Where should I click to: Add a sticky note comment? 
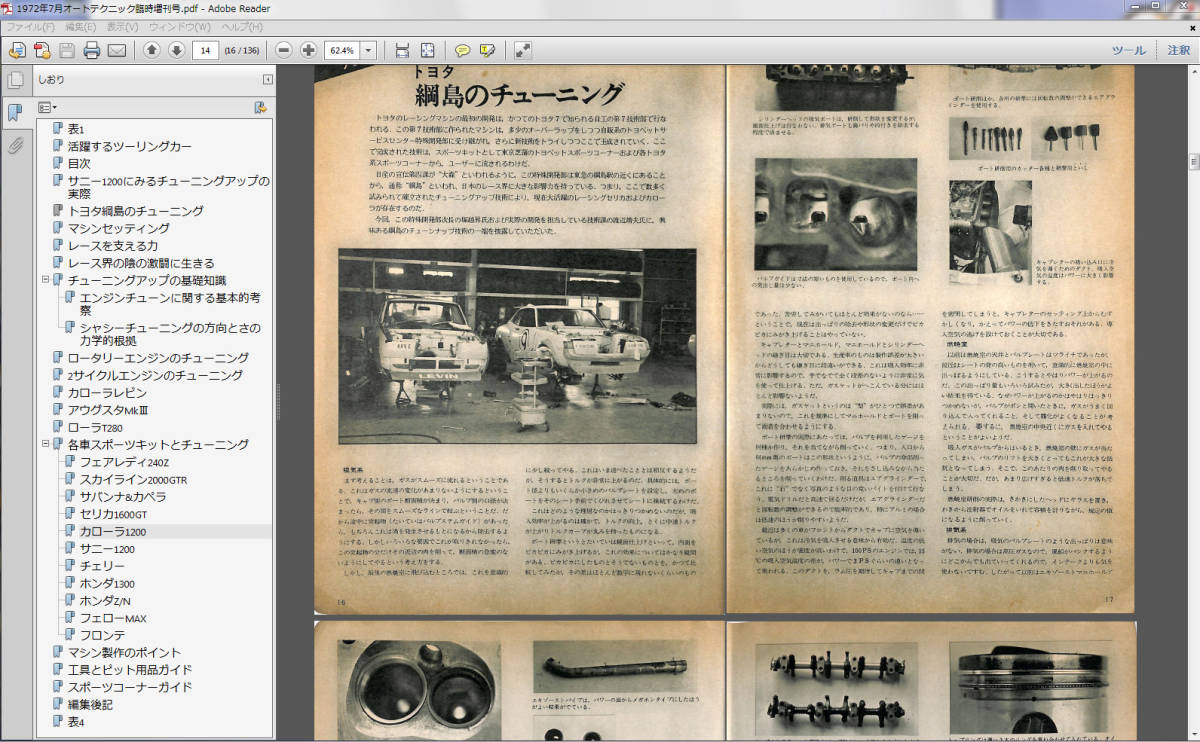click(462, 50)
